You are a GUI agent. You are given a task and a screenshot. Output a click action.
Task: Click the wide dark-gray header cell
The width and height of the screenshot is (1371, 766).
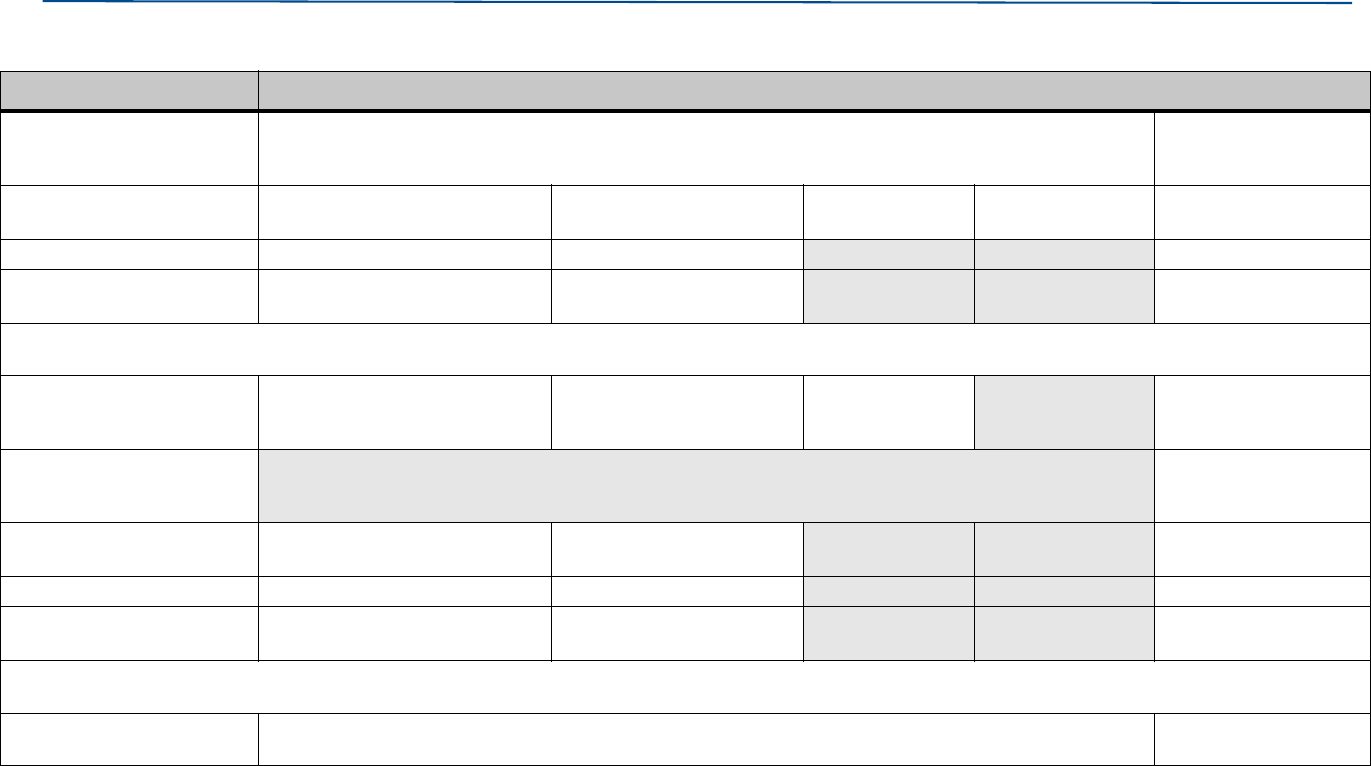[x=813, y=91]
